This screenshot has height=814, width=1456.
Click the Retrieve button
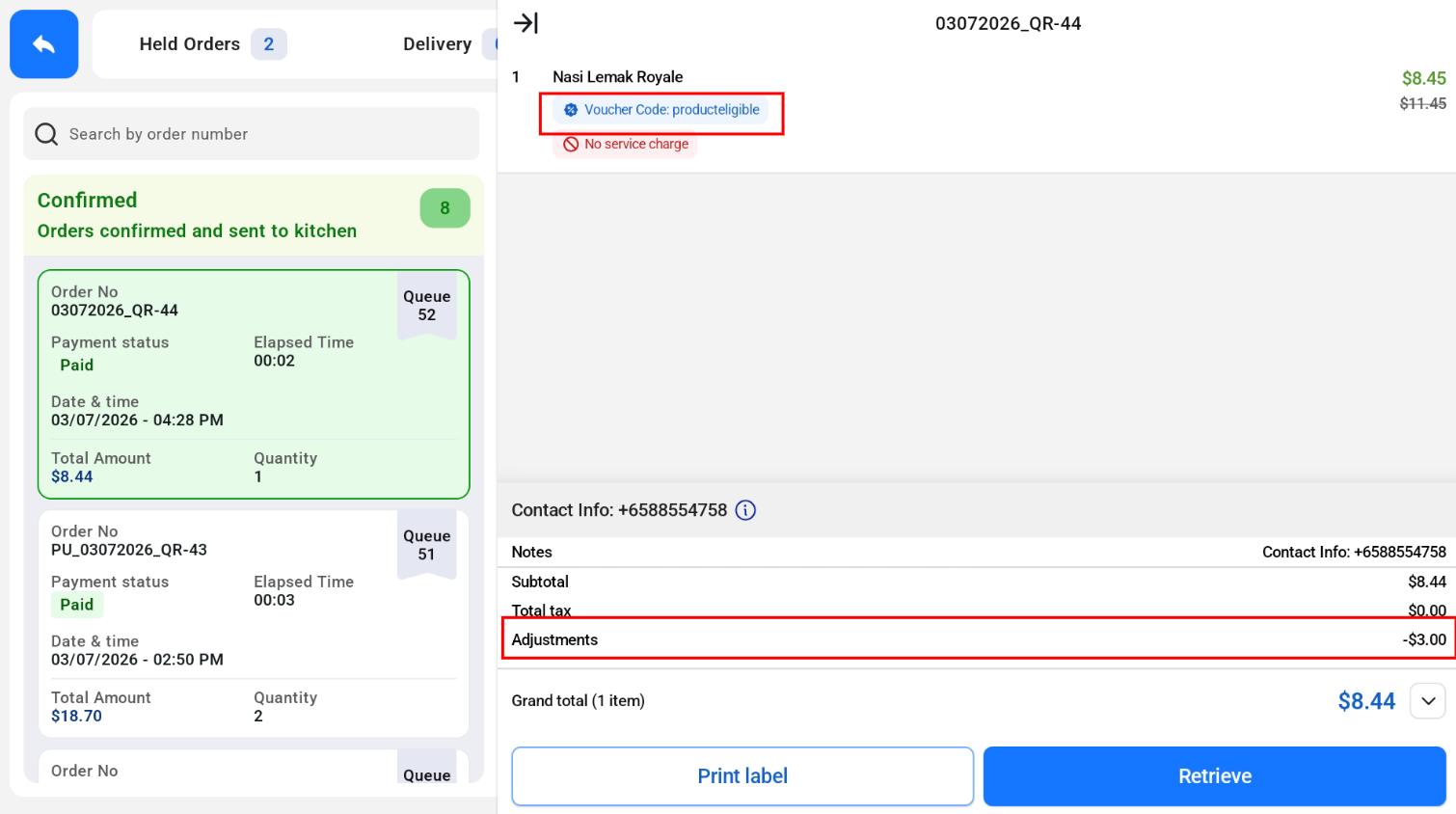coord(1215,776)
